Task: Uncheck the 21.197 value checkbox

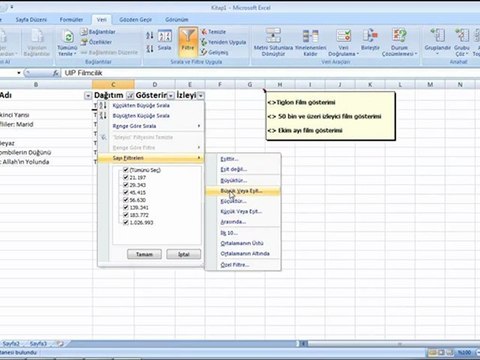Action: pos(126,177)
